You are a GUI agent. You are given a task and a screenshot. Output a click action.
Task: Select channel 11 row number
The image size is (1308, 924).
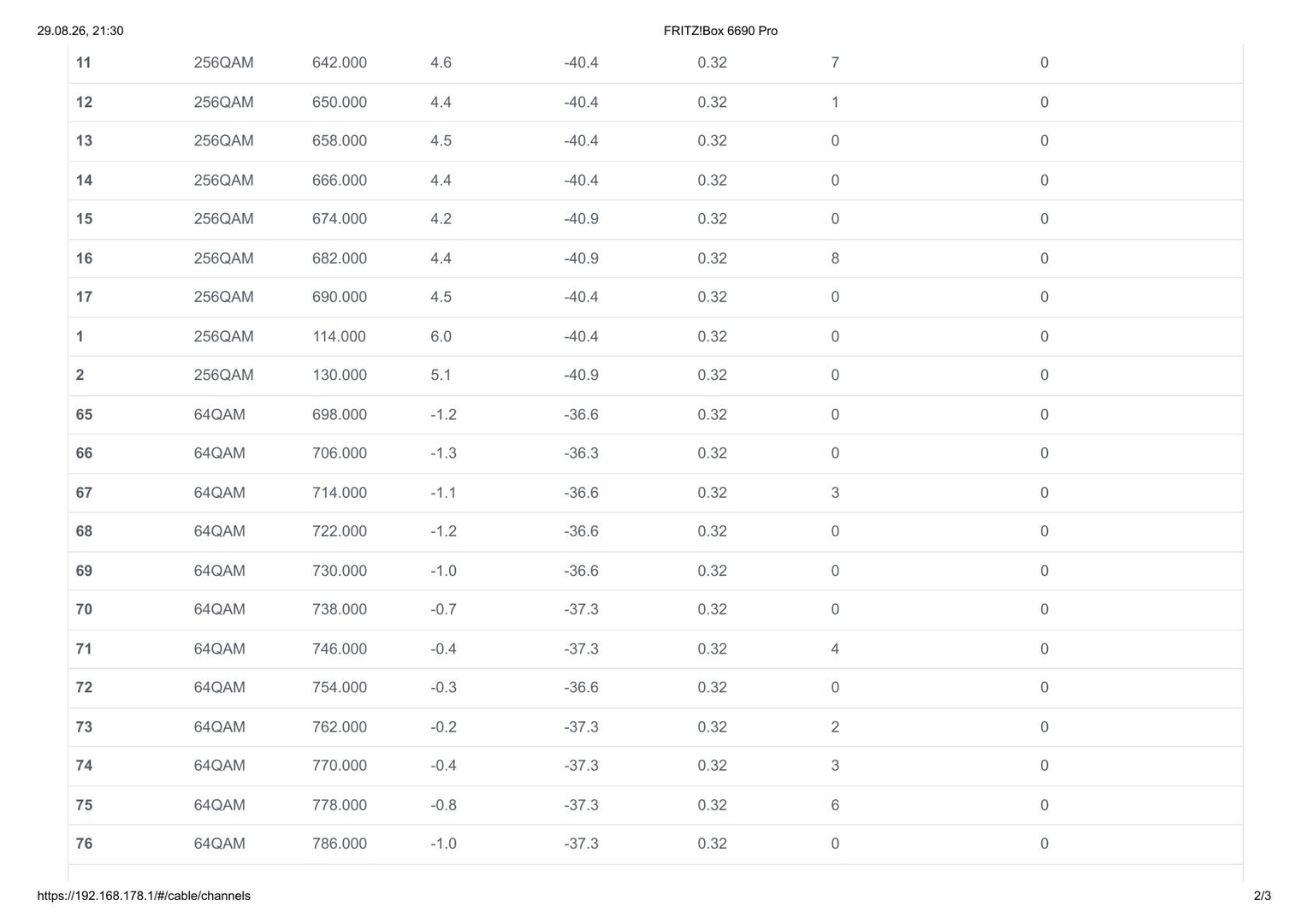(83, 62)
